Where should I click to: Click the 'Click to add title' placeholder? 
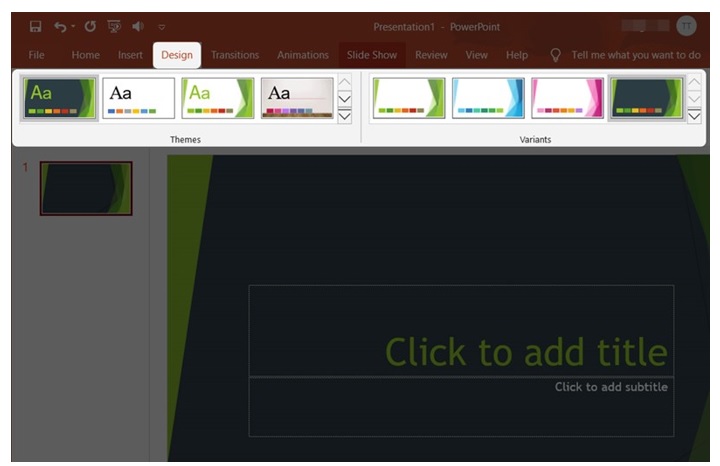click(525, 352)
